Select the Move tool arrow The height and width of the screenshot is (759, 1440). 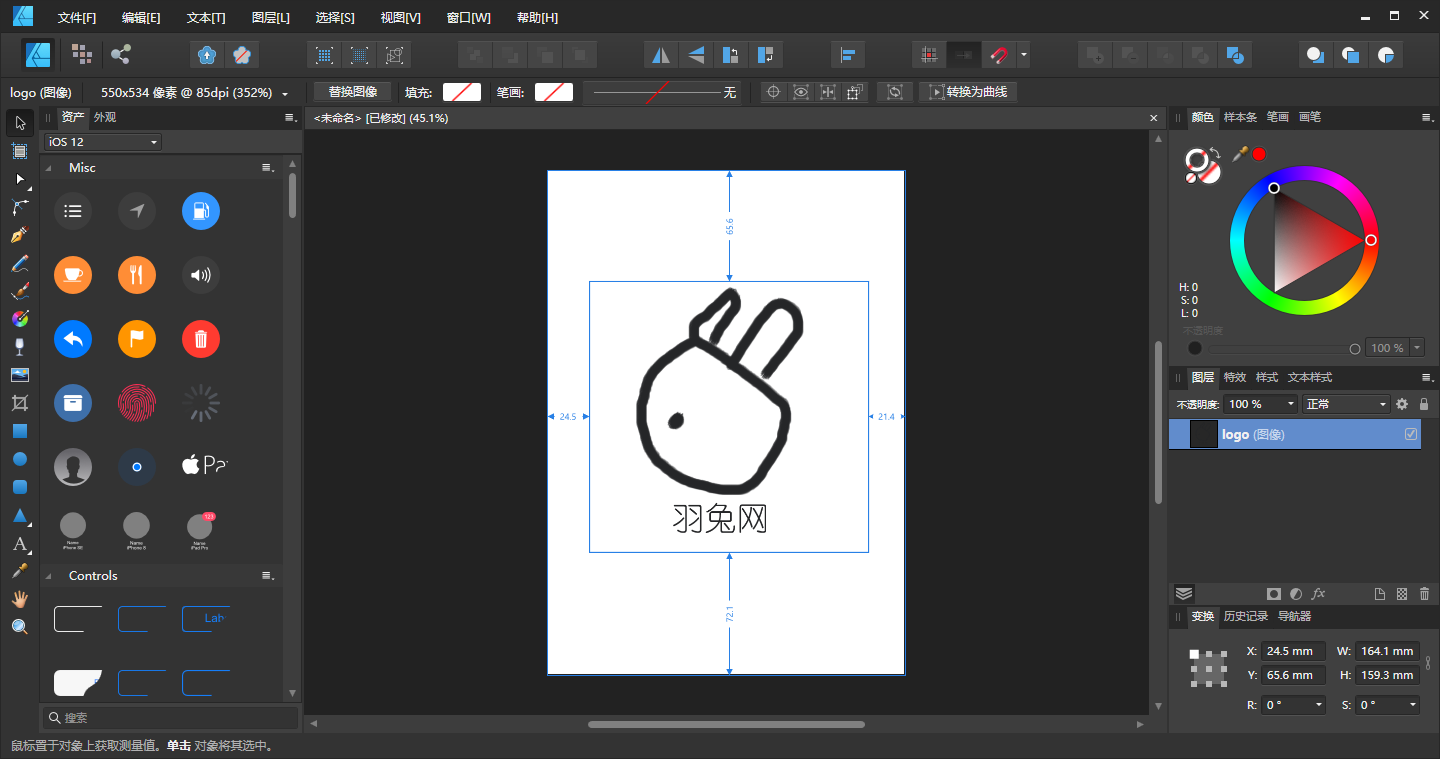20,123
